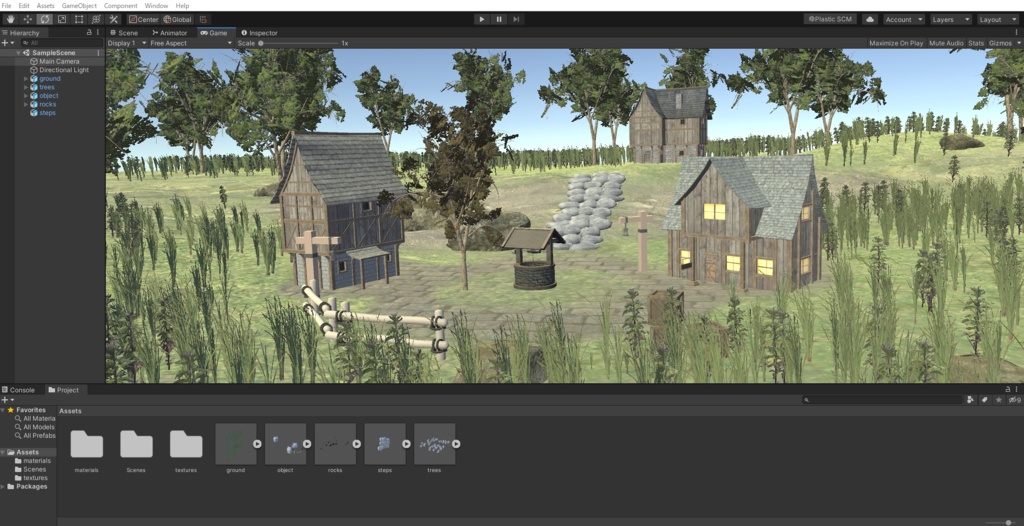Select the steps asset thumbnail

[385, 444]
